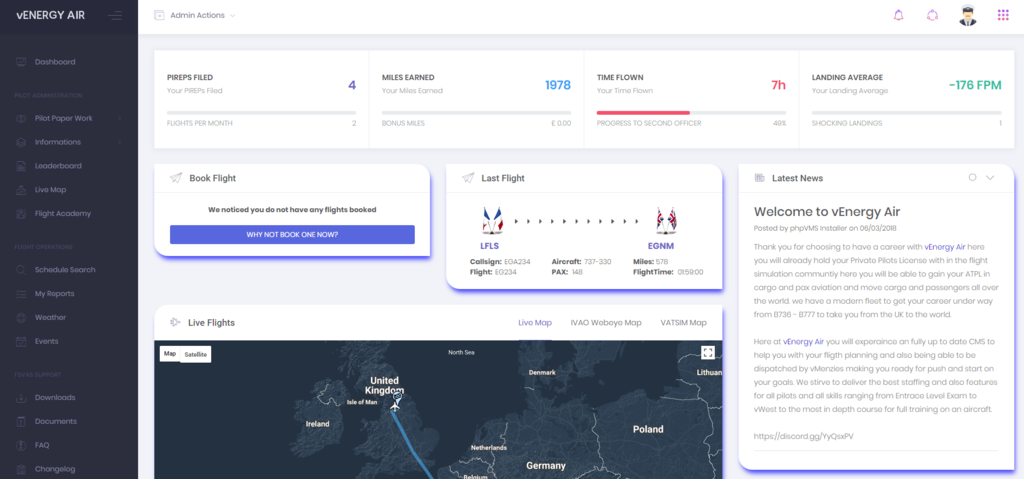Open Events in the sidebar

coord(46,341)
